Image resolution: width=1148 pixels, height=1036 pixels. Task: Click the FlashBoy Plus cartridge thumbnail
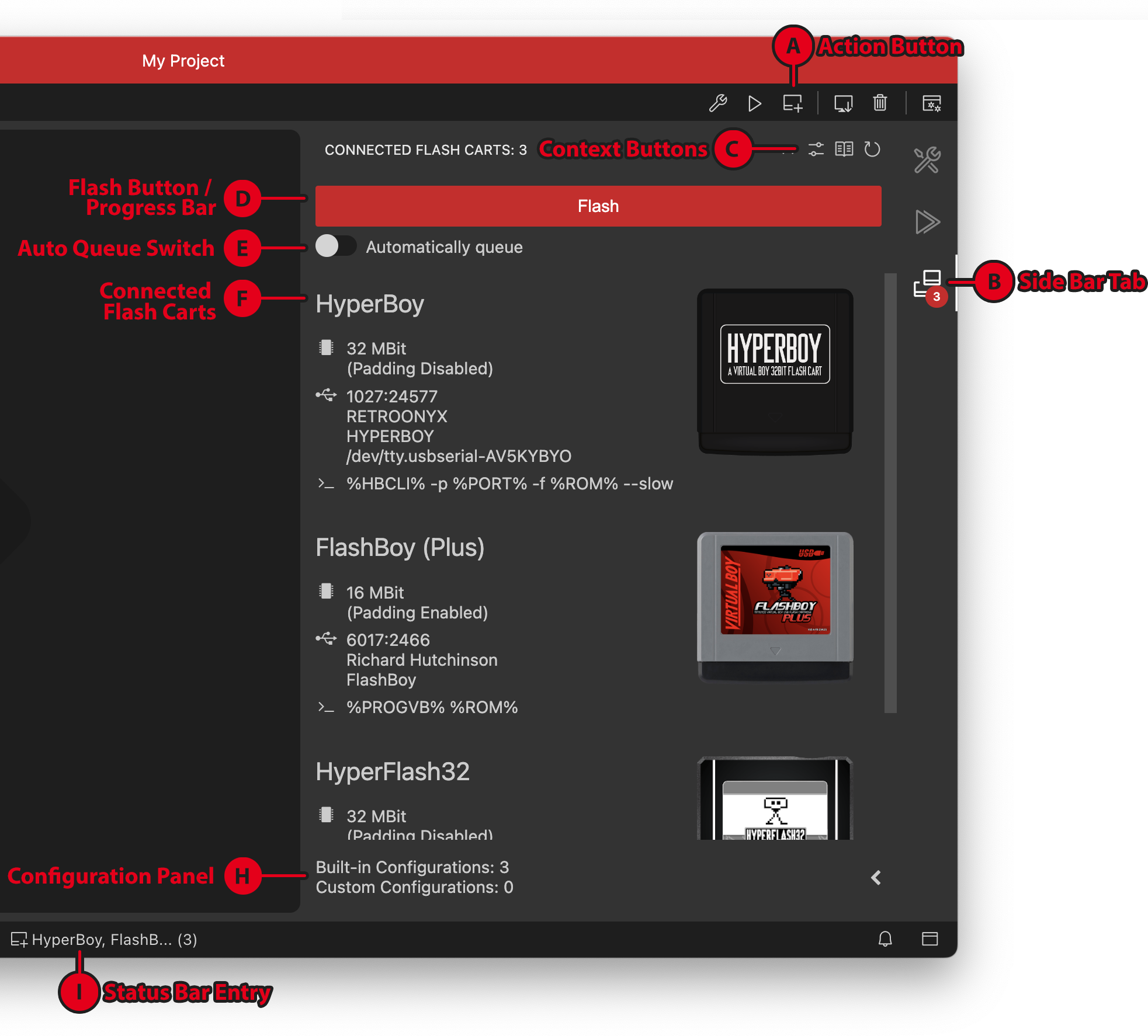(x=775, y=606)
